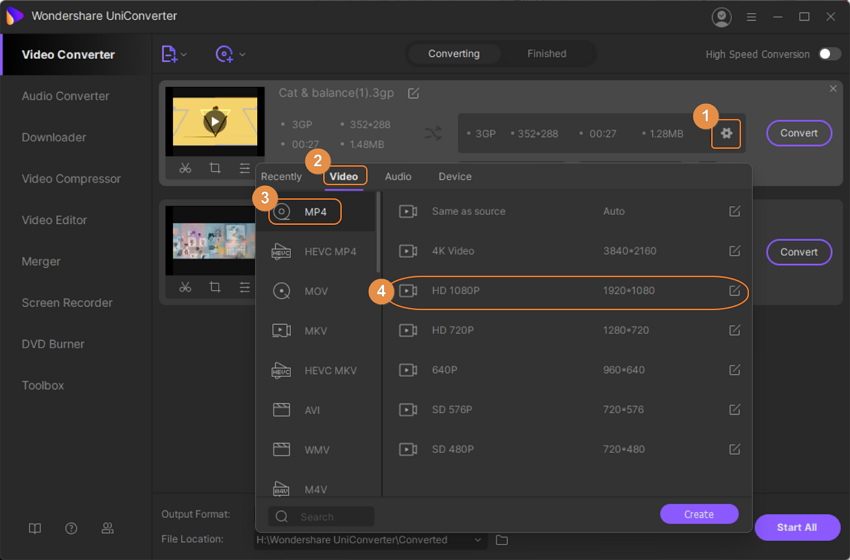Select MOV format
Viewport: 850px width, 560px height.
[317, 291]
